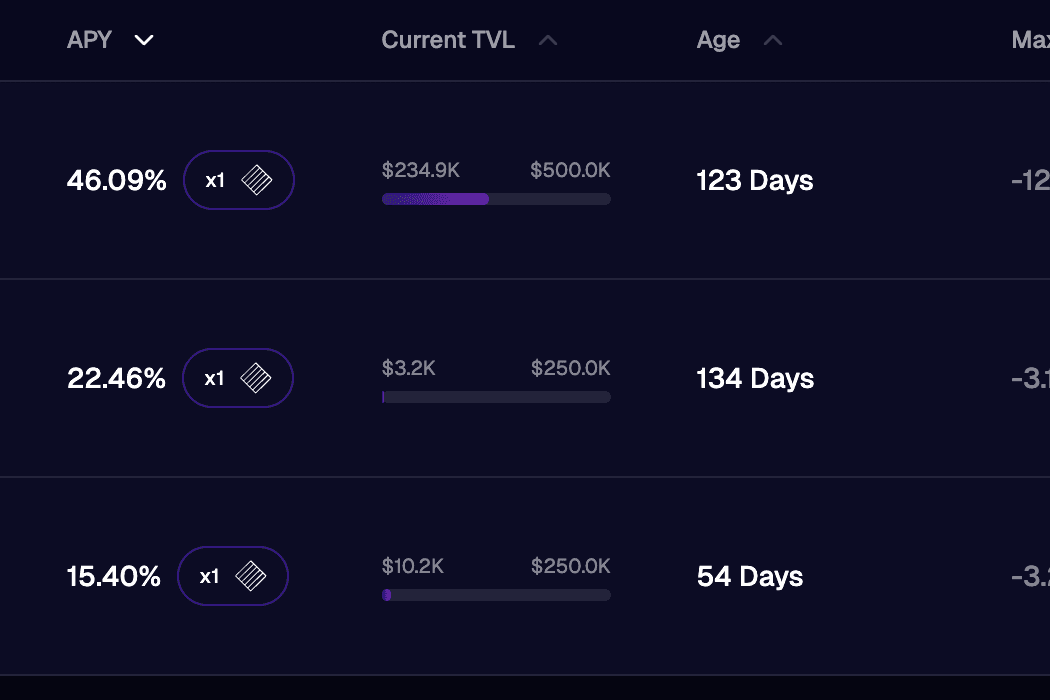Sort by Age using its chevron
This screenshot has height=700, width=1050.
coord(773,40)
